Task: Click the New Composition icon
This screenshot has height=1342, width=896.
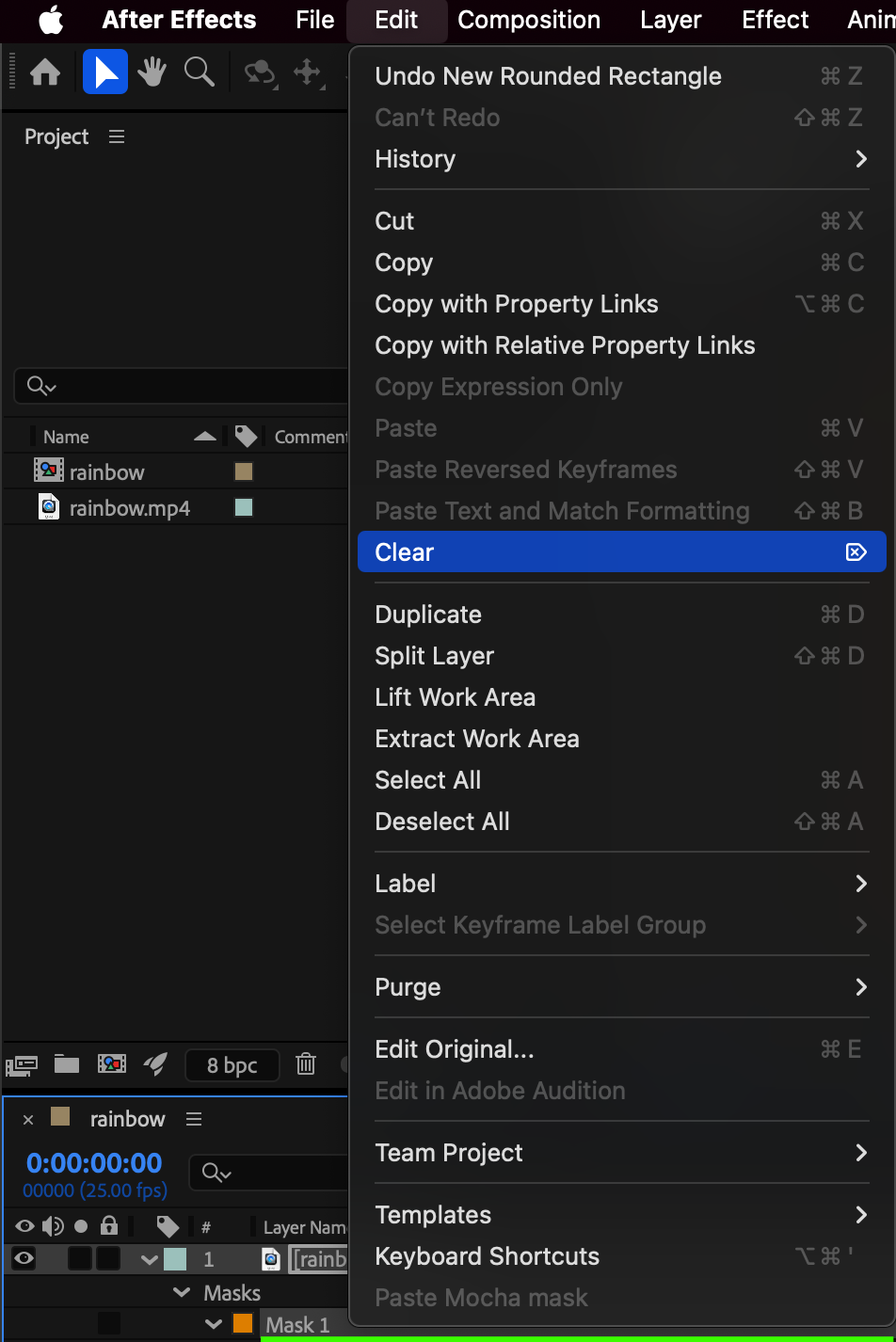Action: tap(112, 1064)
